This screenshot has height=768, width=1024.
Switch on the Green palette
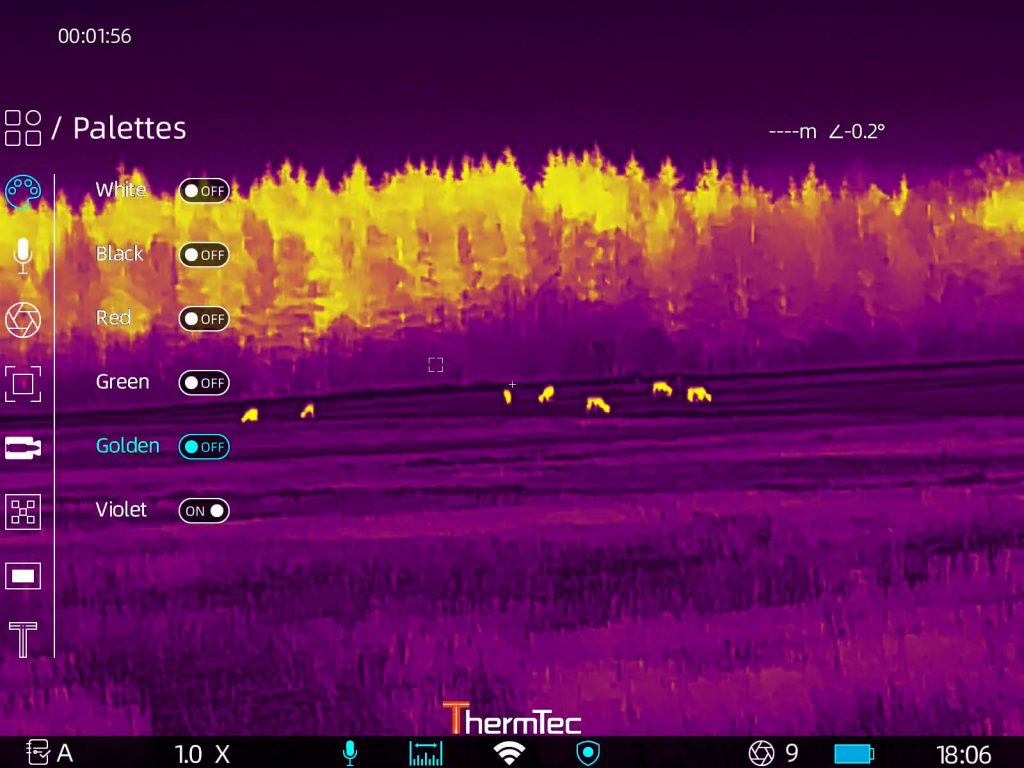(x=204, y=383)
